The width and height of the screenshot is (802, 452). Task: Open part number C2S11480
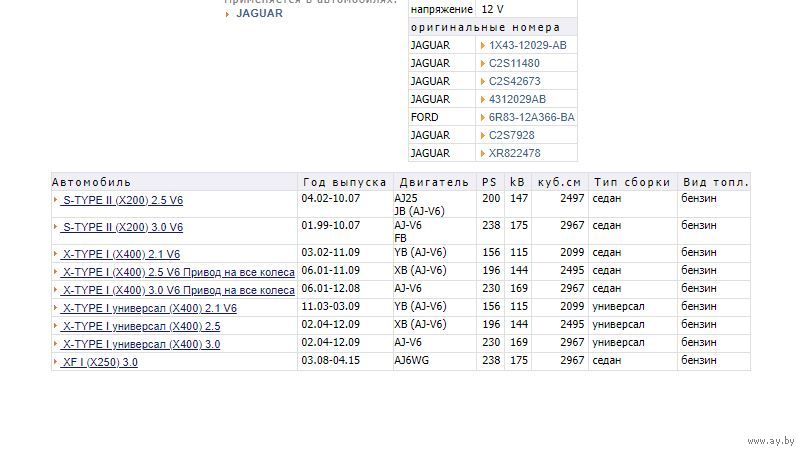point(514,63)
